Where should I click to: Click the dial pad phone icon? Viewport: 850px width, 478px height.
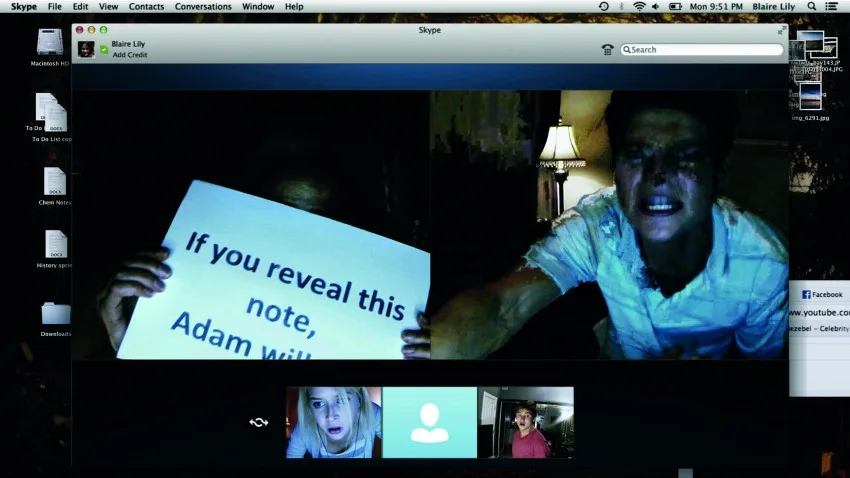point(607,49)
